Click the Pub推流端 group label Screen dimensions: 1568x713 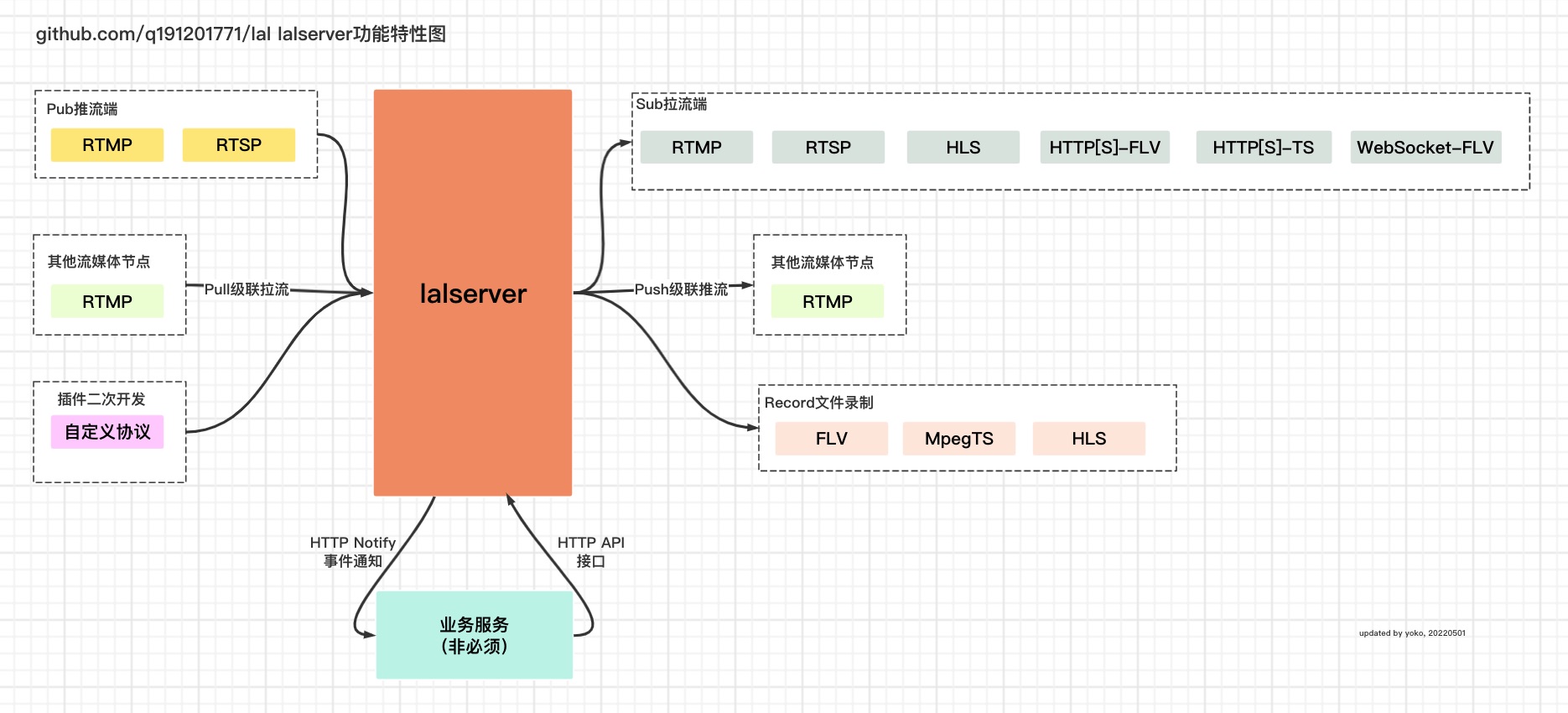click(x=82, y=109)
